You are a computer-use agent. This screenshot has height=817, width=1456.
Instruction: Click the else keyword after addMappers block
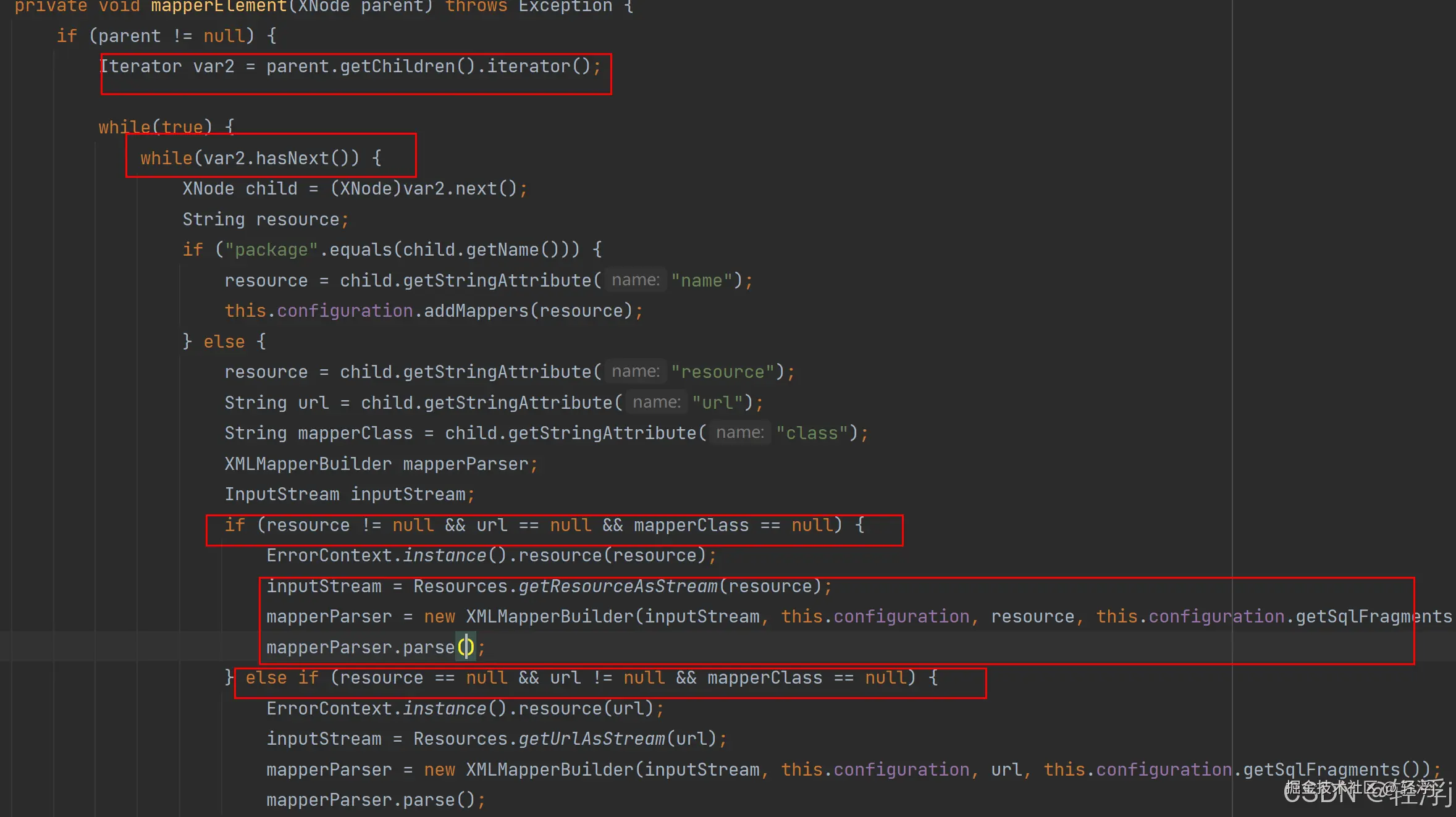(224, 341)
